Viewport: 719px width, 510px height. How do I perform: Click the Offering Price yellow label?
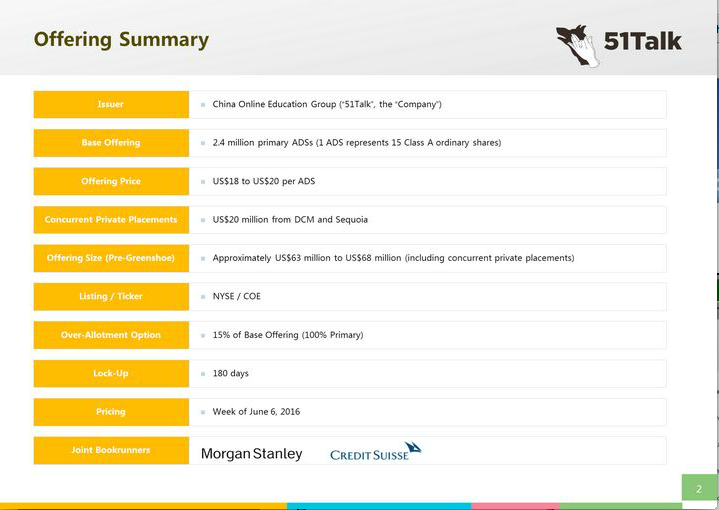111,181
